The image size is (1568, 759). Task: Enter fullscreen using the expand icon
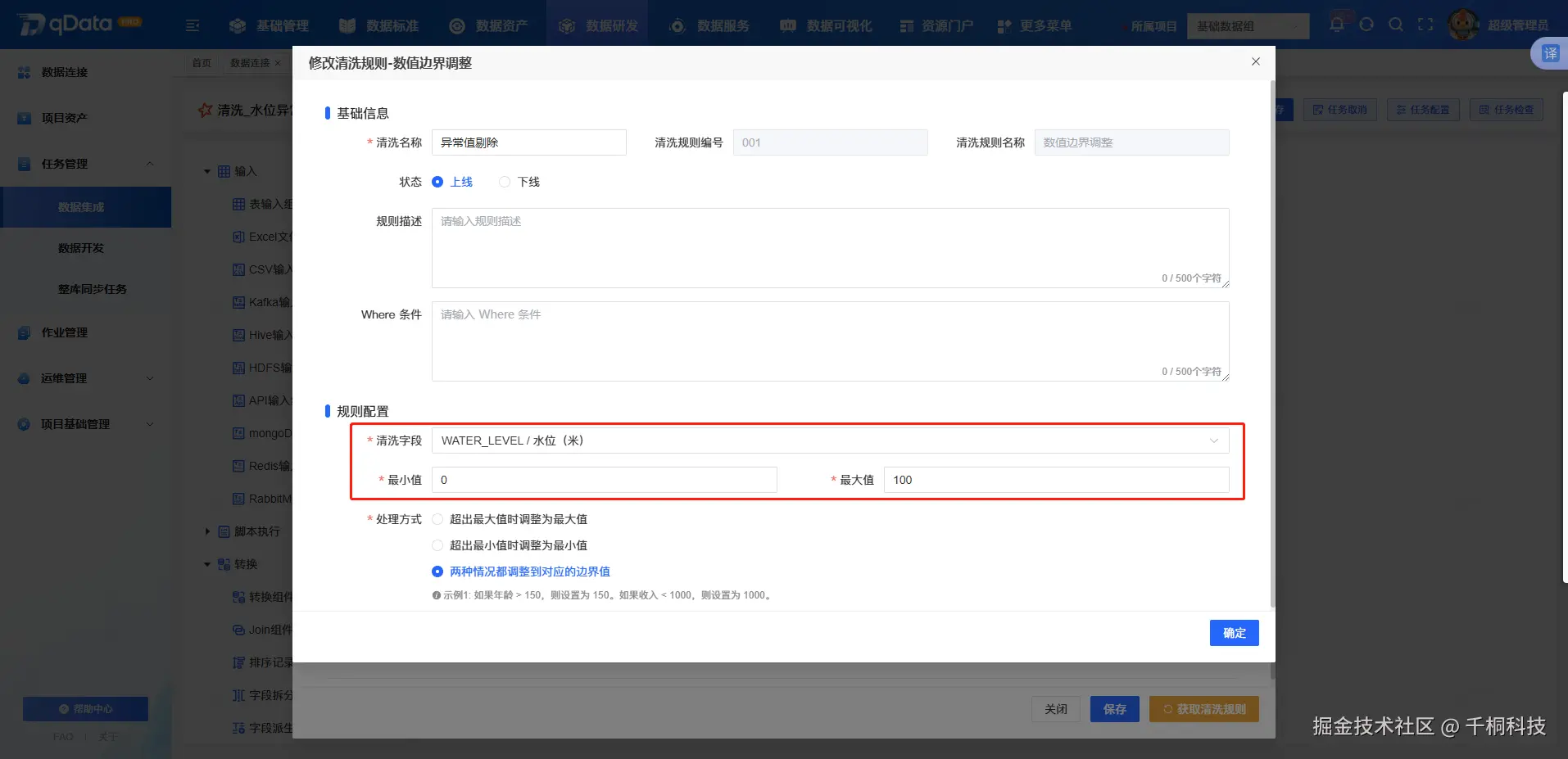point(1427,25)
